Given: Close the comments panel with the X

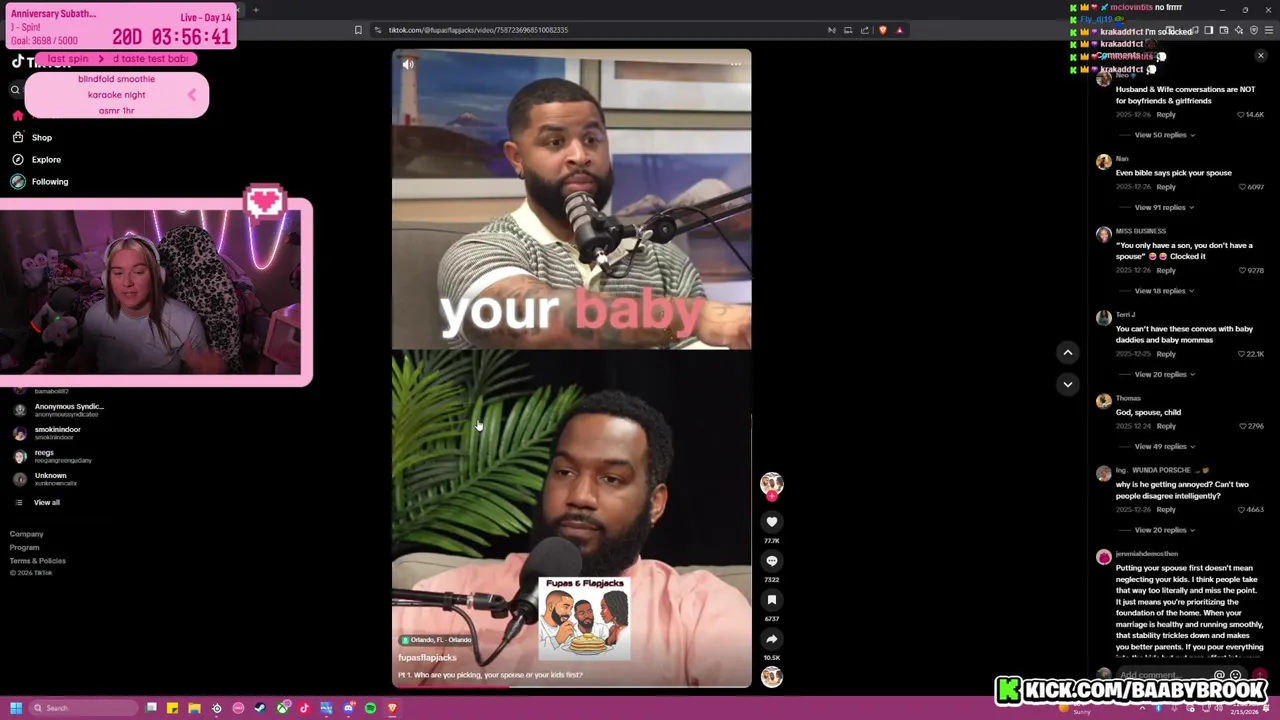Looking at the screenshot, I should tap(1260, 56).
